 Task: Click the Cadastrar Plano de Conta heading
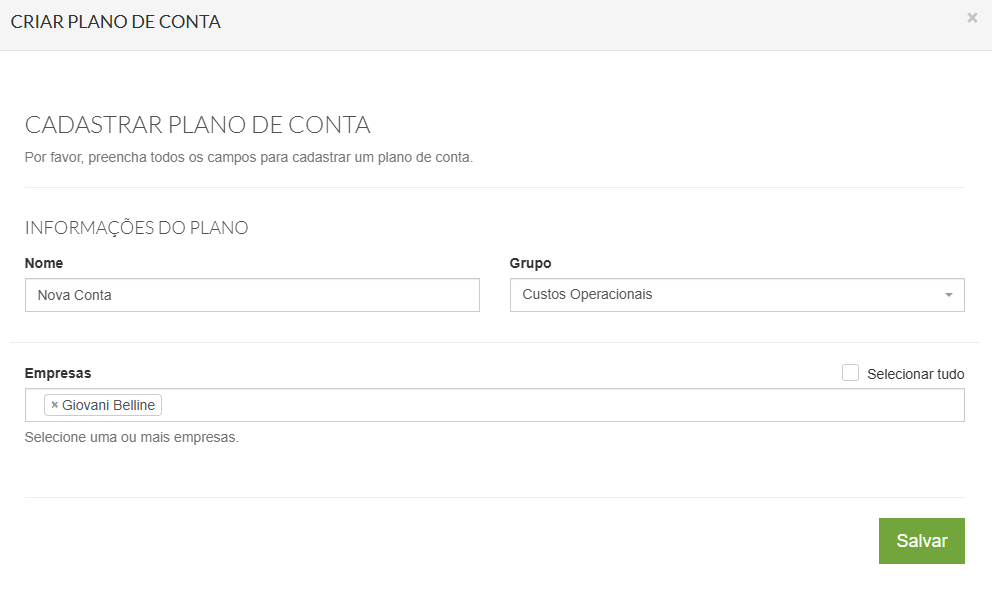(198, 125)
